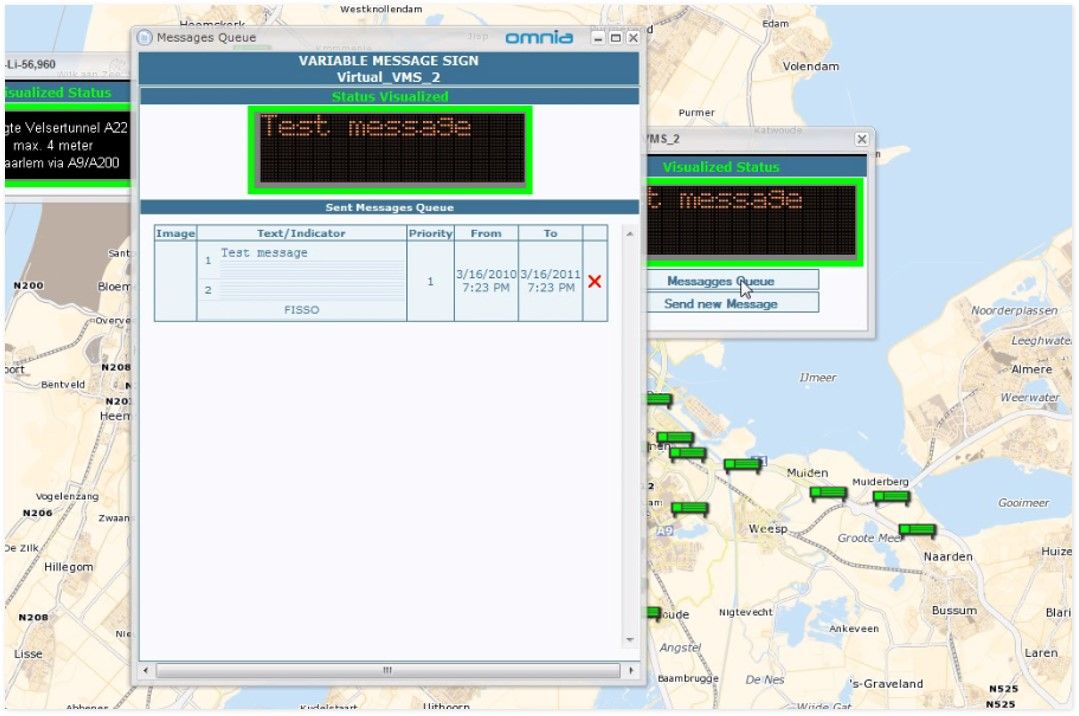The width and height of the screenshot is (1079, 716).
Task: Click the To column header
Action: point(551,233)
